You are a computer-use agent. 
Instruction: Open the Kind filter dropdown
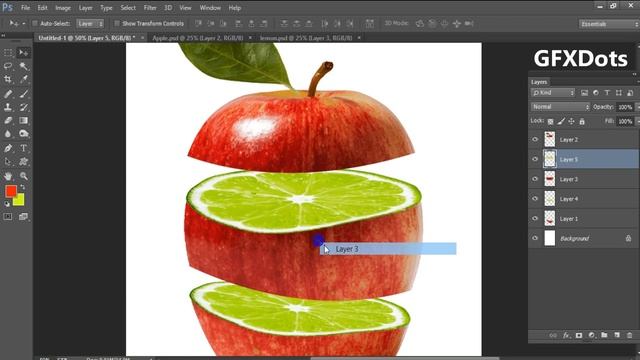(x=553, y=93)
